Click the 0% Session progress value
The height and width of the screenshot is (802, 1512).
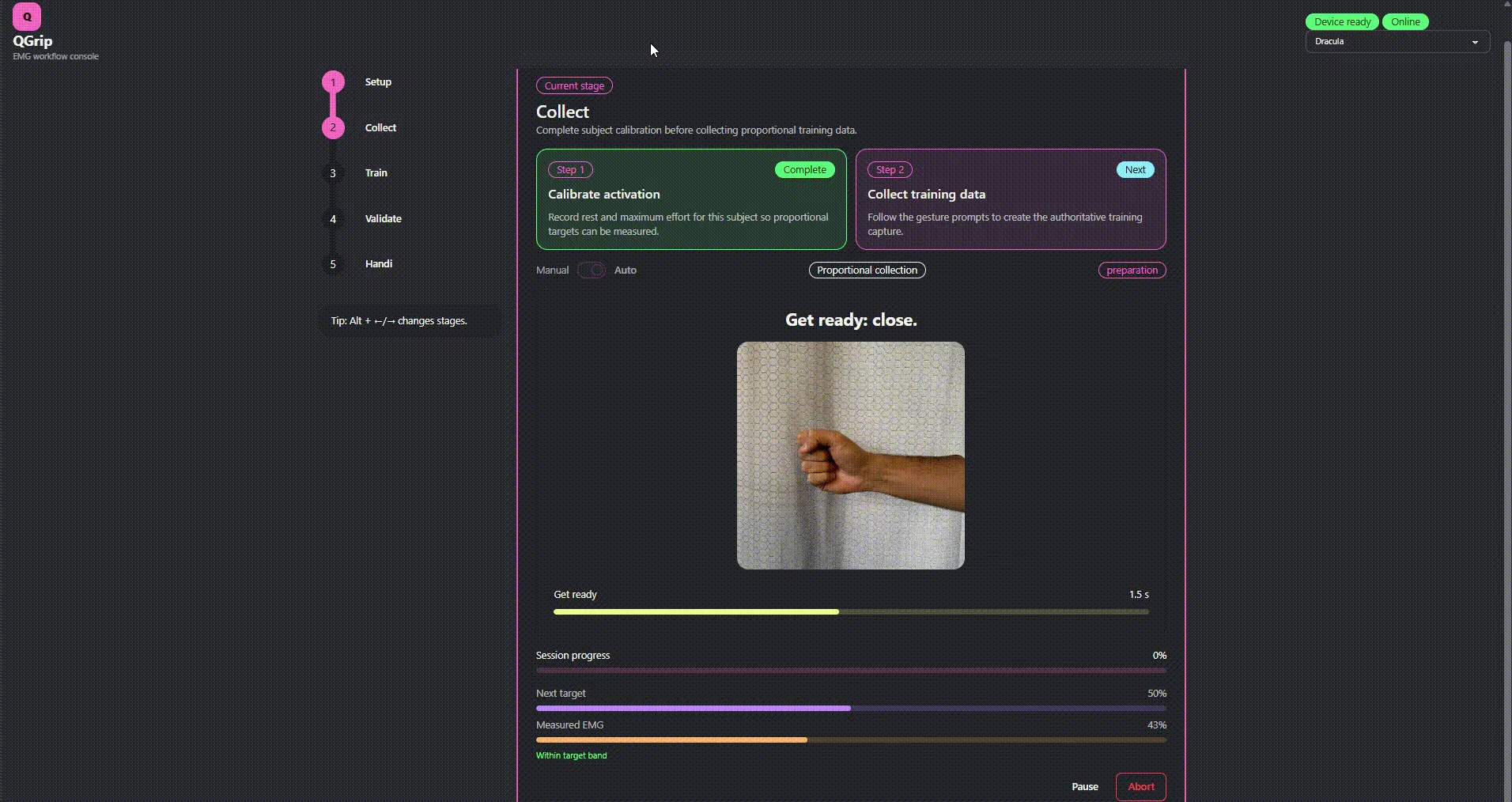coord(1159,656)
